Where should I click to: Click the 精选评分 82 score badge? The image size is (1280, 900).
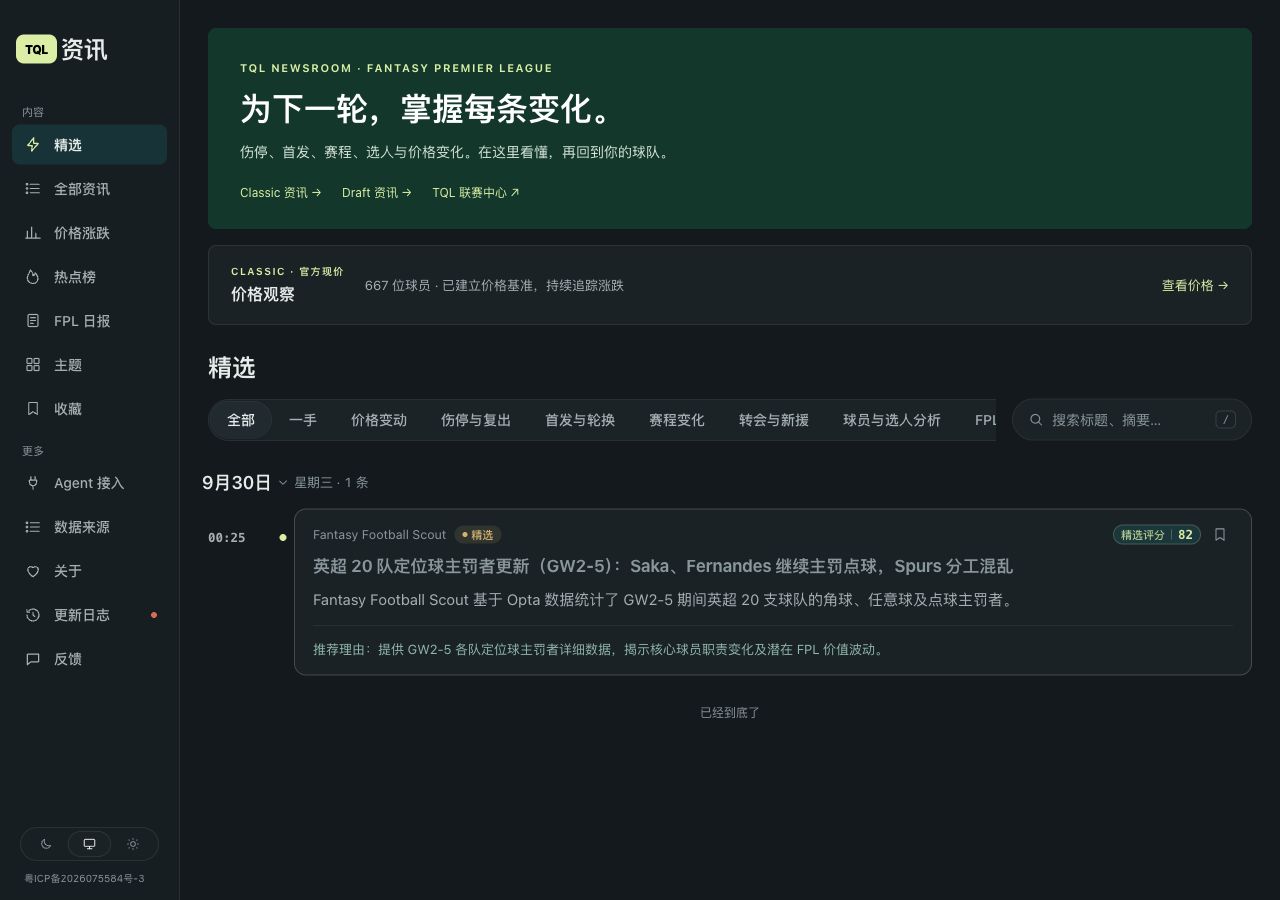tap(1157, 535)
